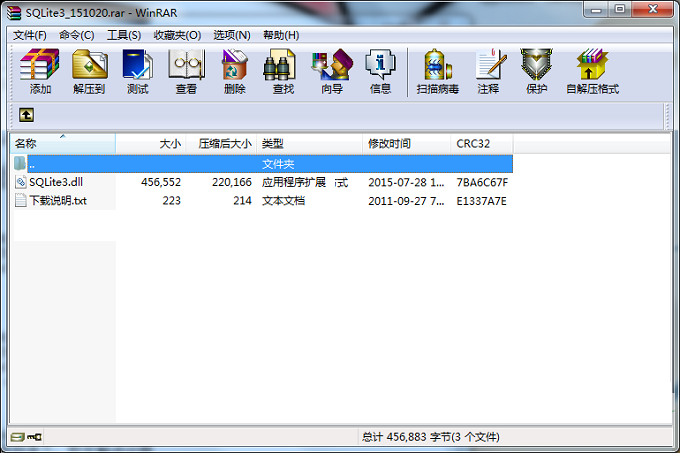Open the 帮助(H) menu
This screenshot has height=453, width=680.
281,35
